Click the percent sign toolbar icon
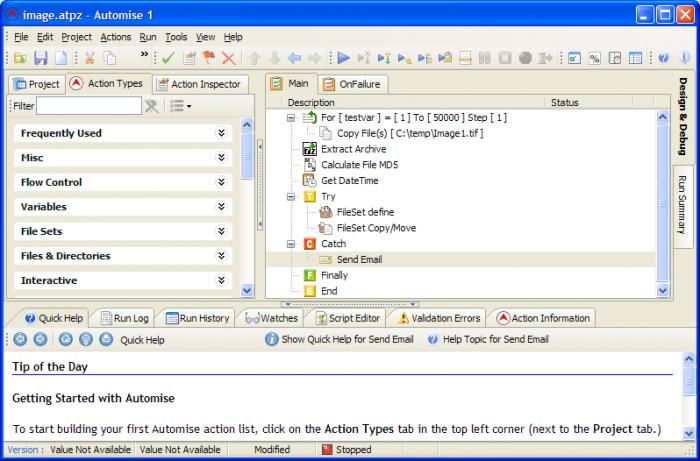This screenshot has width=700, height=461. pyautogui.click(x=594, y=58)
